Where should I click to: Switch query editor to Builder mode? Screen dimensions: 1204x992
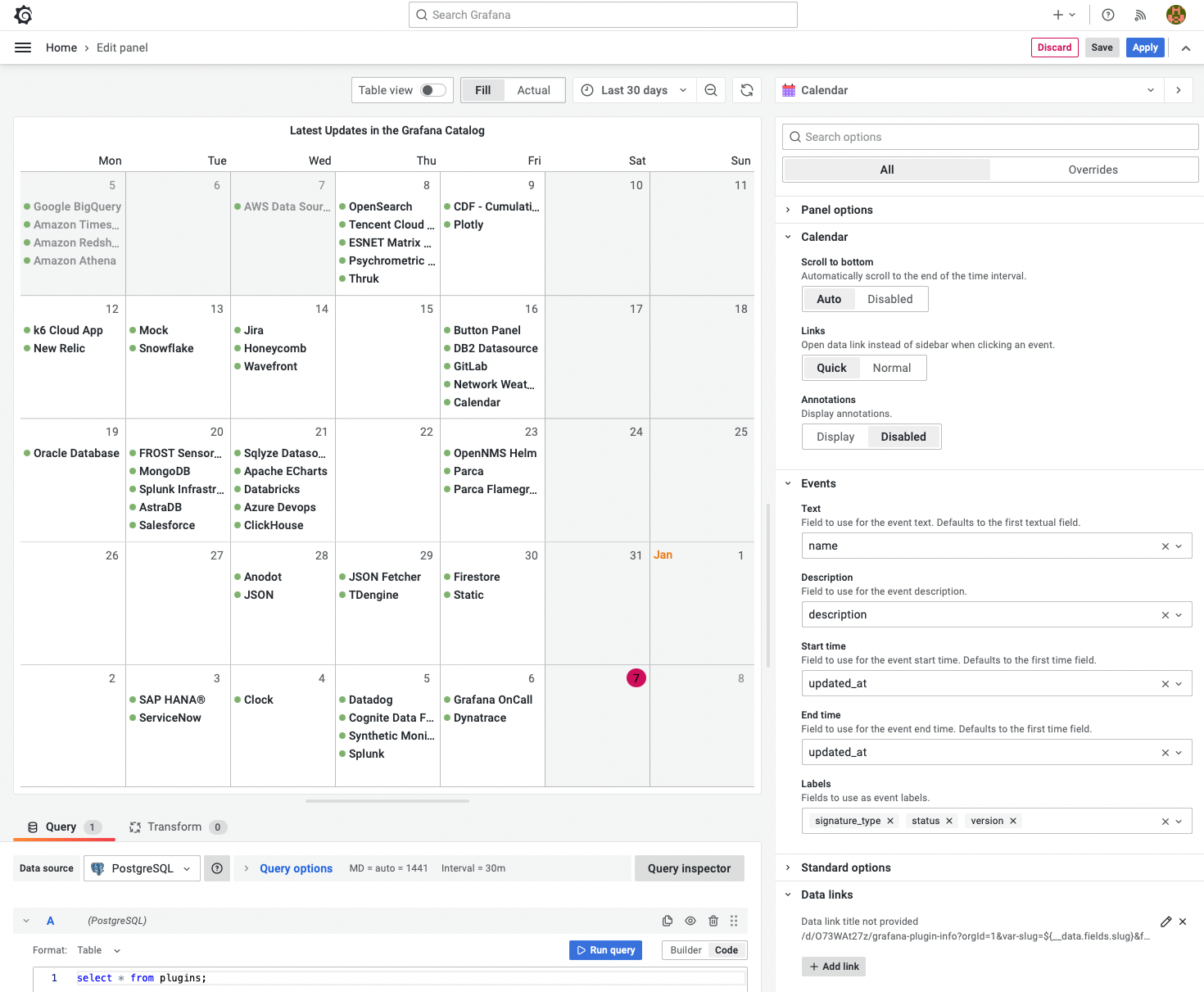pyautogui.click(x=686, y=950)
